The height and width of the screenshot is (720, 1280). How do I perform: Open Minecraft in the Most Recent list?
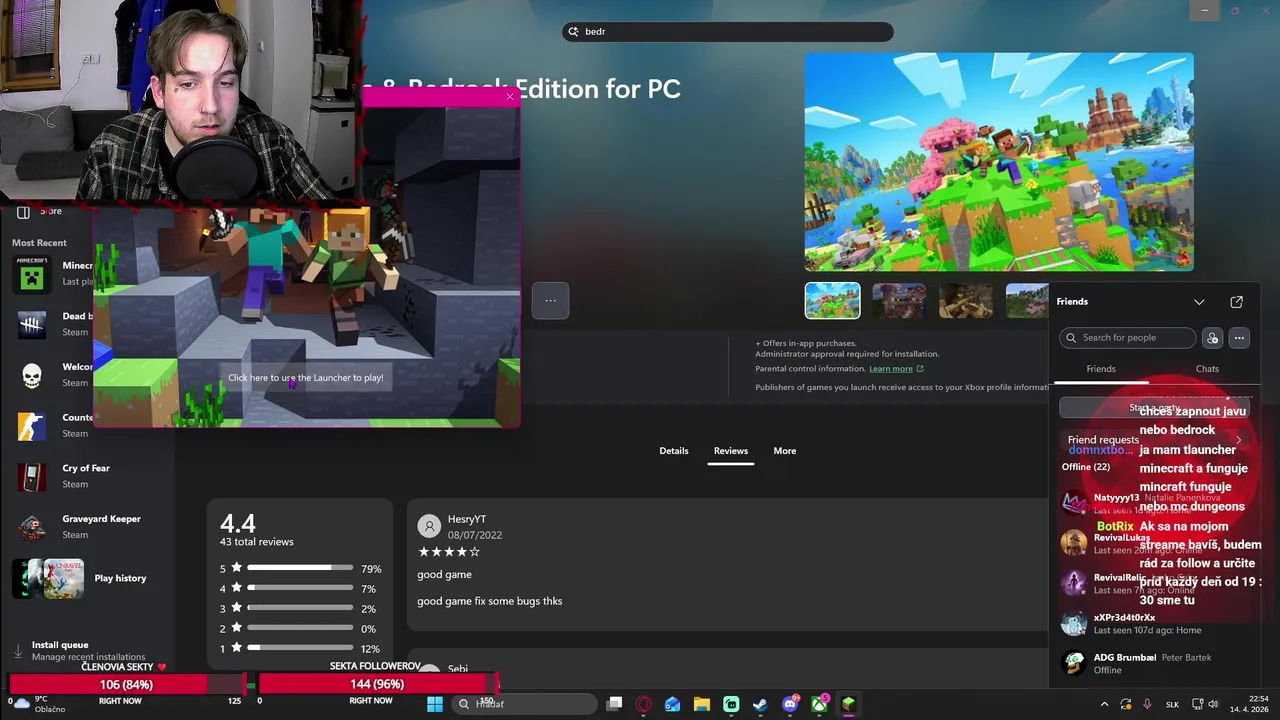(52, 273)
